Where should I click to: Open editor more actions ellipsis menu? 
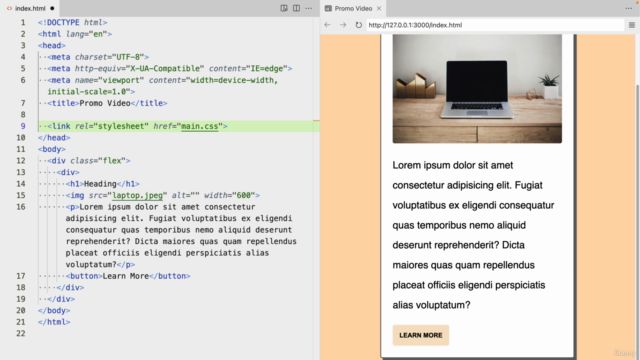pyautogui.click(x=309, y=8)
